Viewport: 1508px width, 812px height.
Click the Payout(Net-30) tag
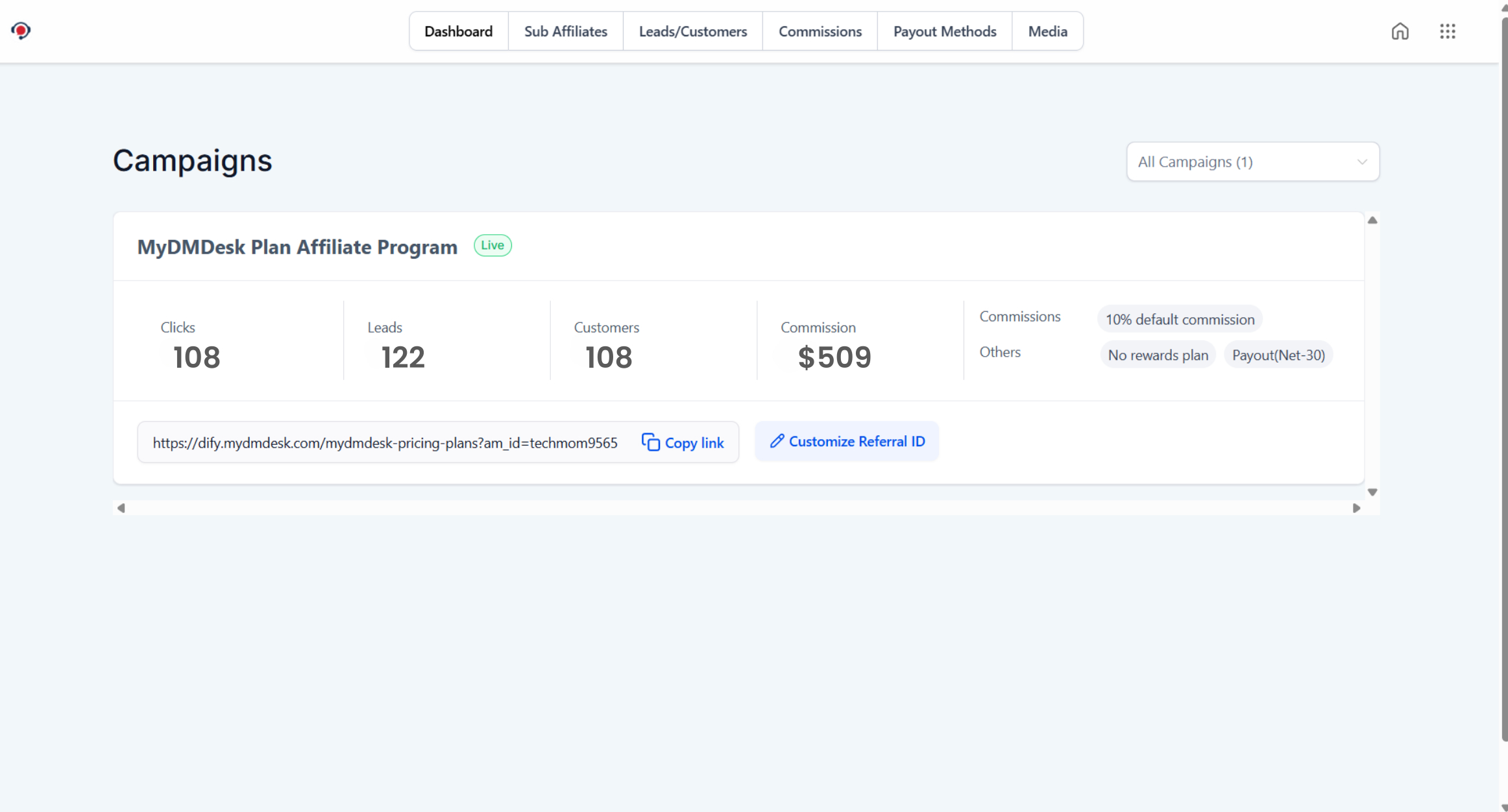(1278, 355)
